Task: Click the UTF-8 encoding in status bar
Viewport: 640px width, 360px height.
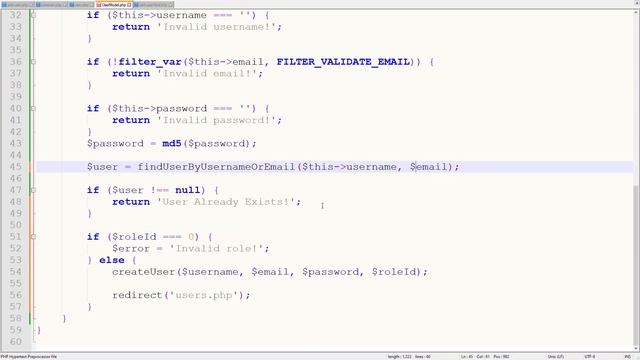Action: (x=590, y=357)
